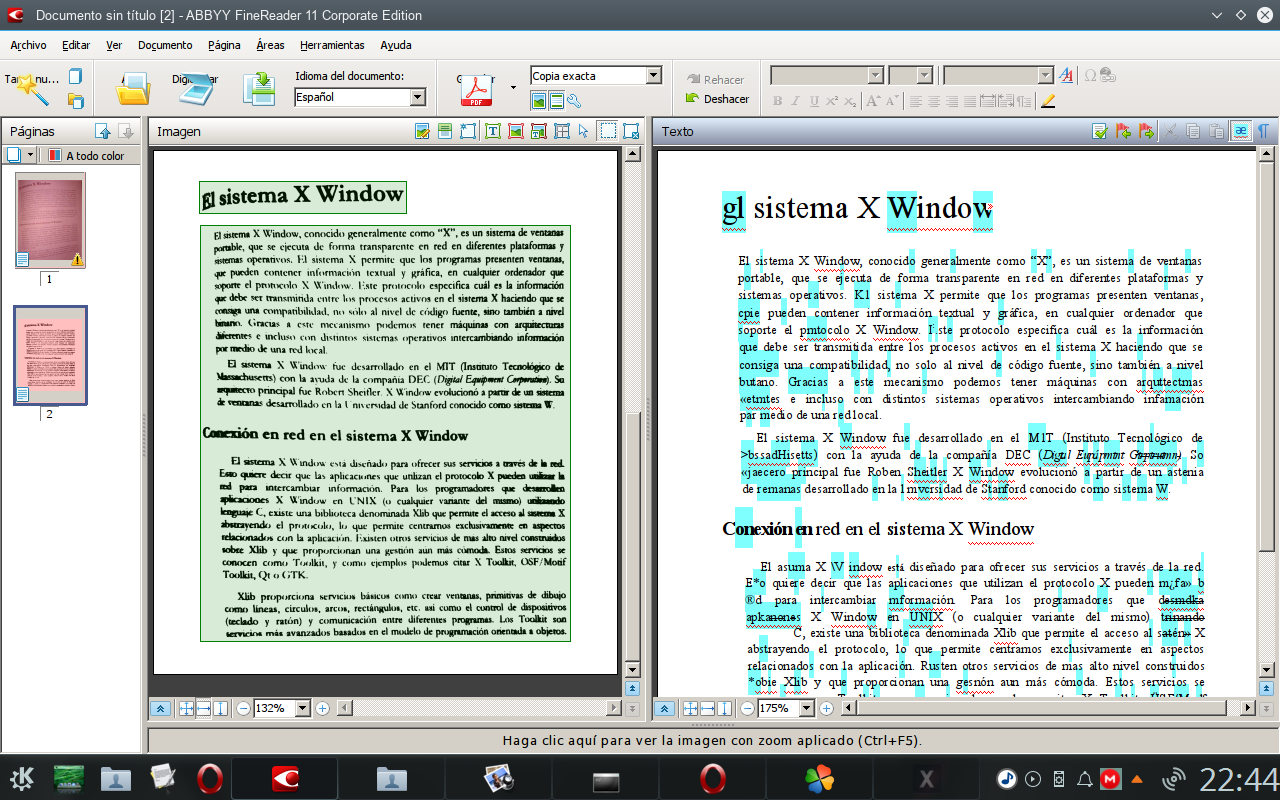This screenshot has width=1280, height=800.
Task: Click the PDF save (Guardar) icon
Action: [x=476, y=88]
